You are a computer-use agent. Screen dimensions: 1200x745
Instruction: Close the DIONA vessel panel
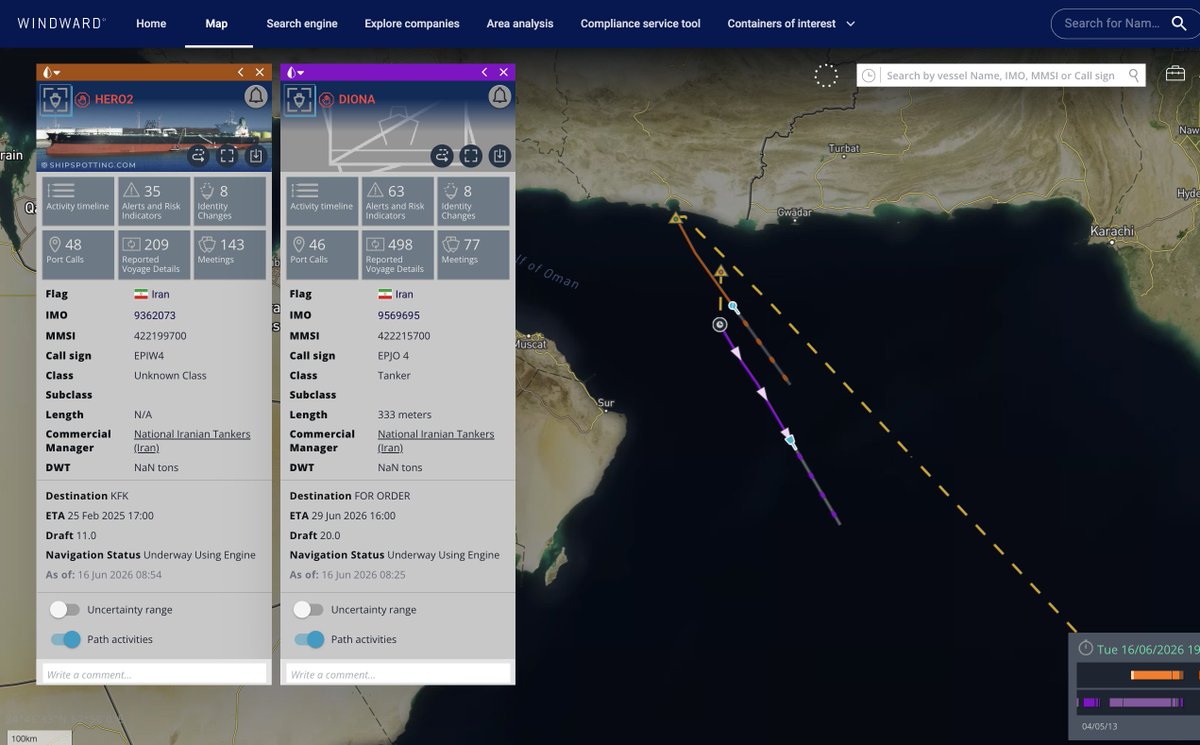[504, 72]
